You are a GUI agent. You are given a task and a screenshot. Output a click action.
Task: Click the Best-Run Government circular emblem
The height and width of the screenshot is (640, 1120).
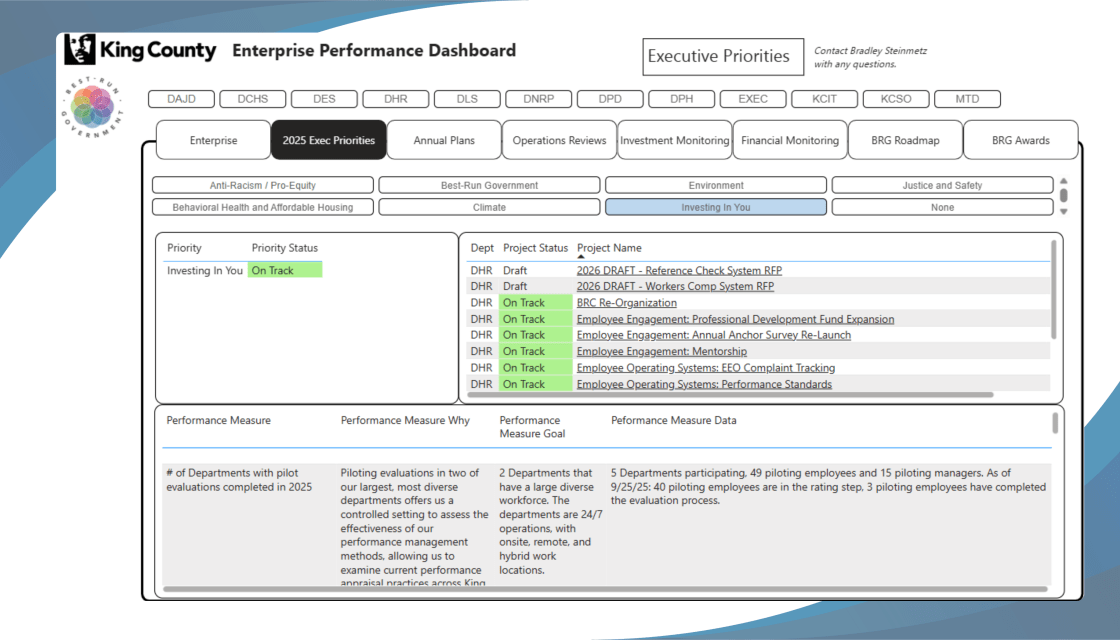tap(92, 107)
